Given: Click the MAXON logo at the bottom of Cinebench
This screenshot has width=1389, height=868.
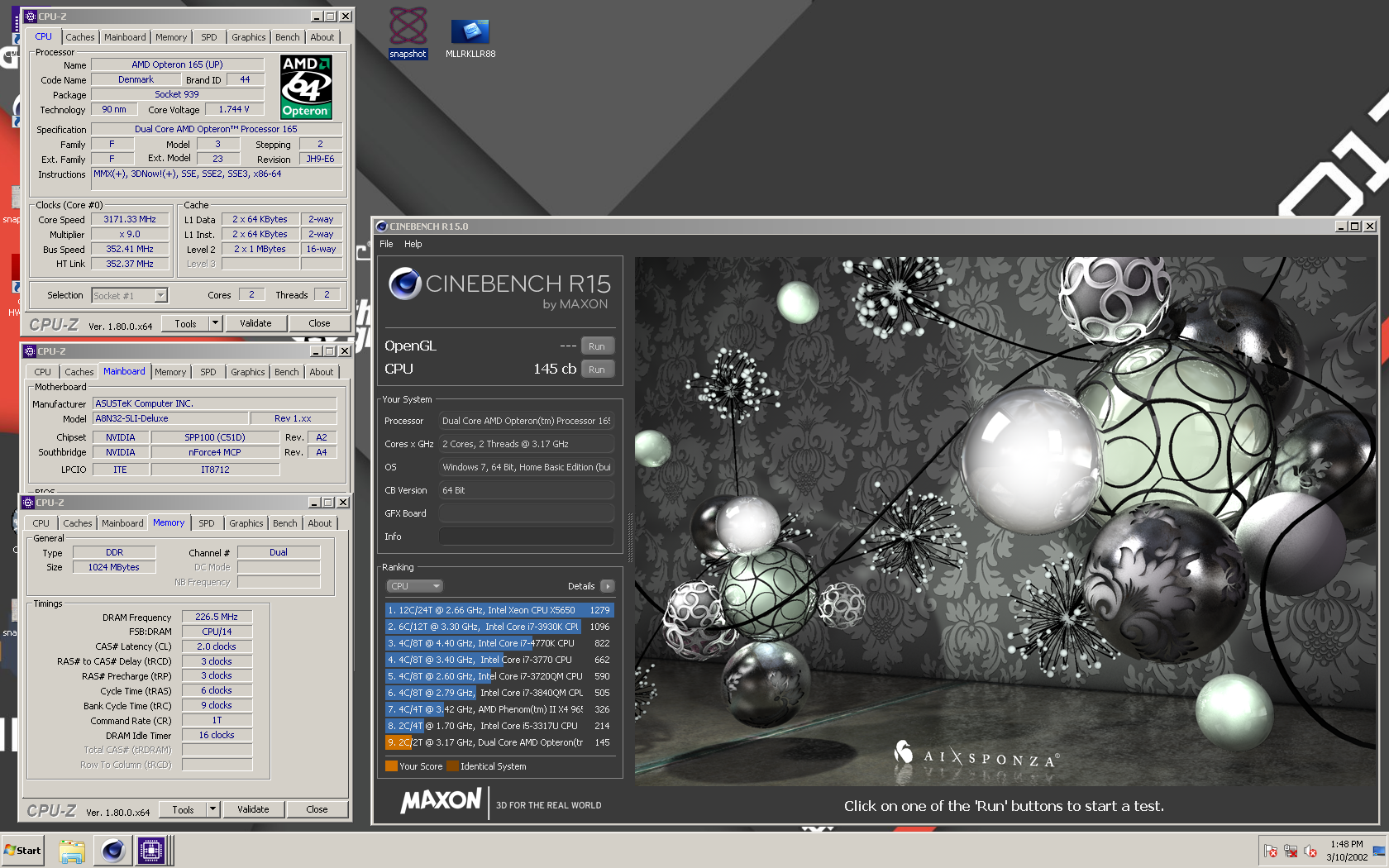Looking at the screenshot, I should (x=441, y=800).
